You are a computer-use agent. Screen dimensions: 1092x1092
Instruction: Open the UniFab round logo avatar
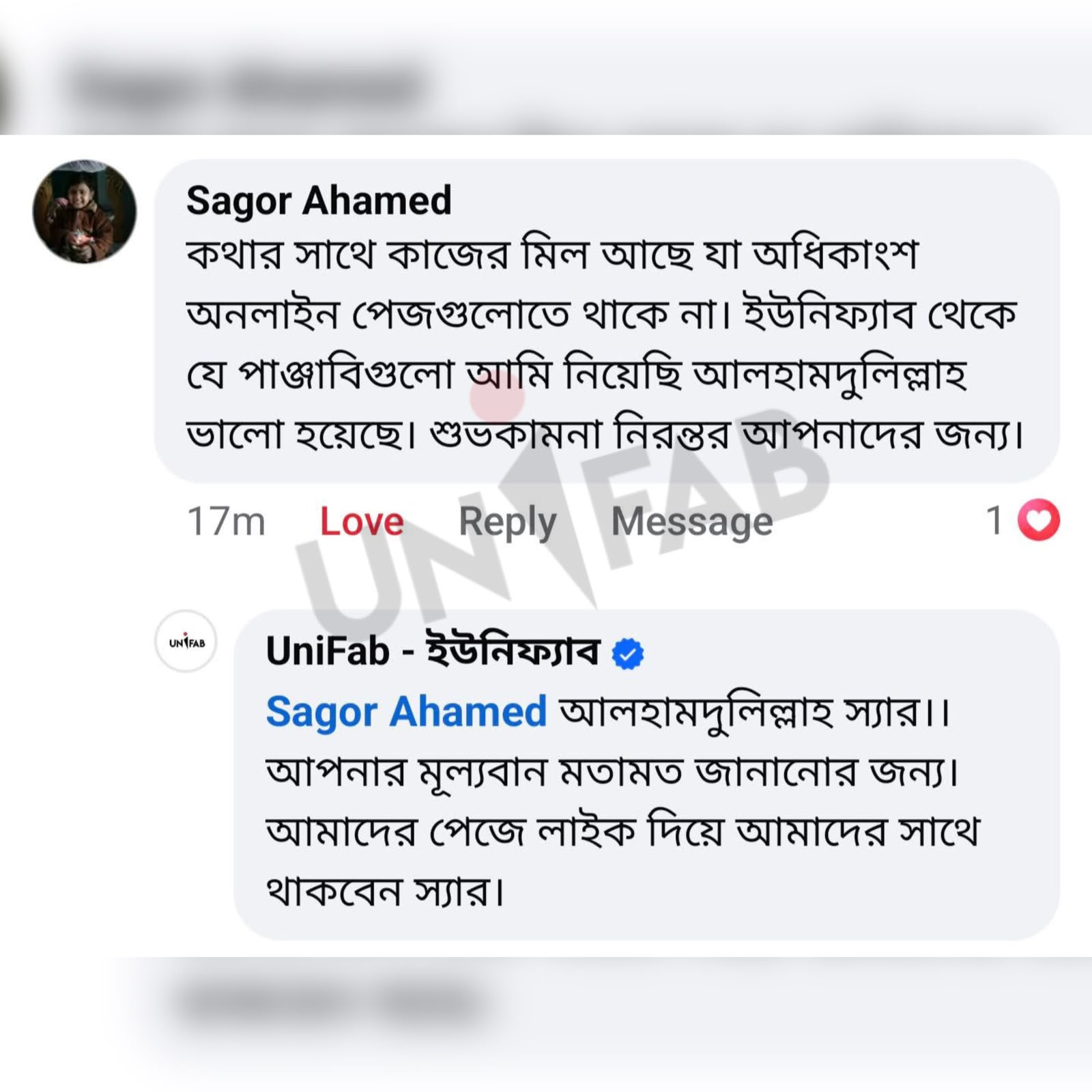[x=186, y=642]
